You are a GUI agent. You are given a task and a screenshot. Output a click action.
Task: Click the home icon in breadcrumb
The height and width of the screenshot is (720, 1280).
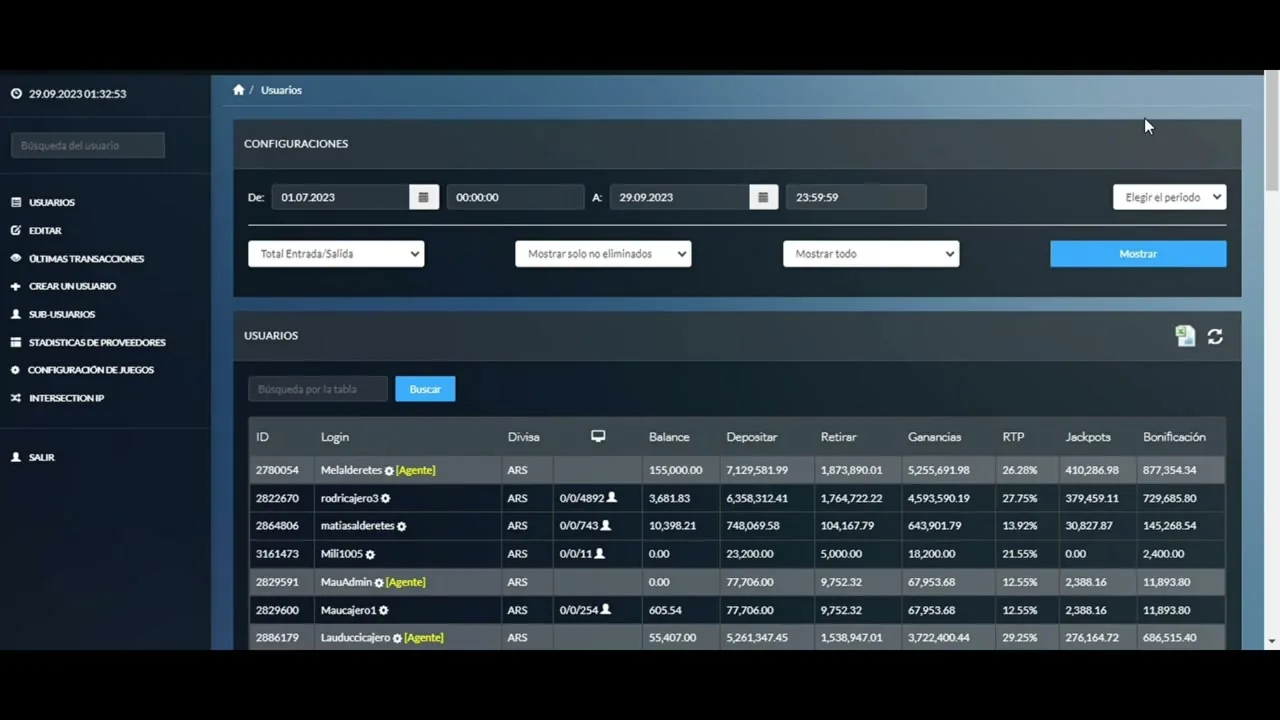coord(238,90)
